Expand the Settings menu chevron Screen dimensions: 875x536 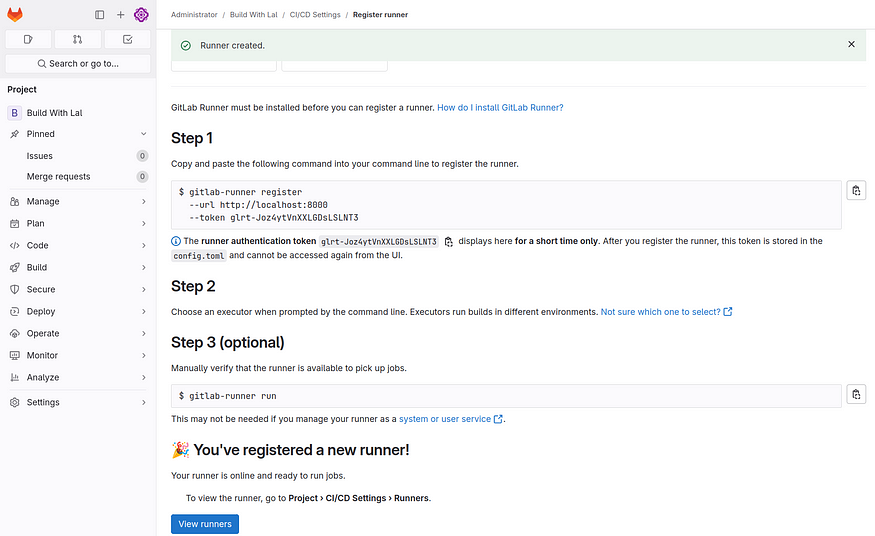pos(143,403)
